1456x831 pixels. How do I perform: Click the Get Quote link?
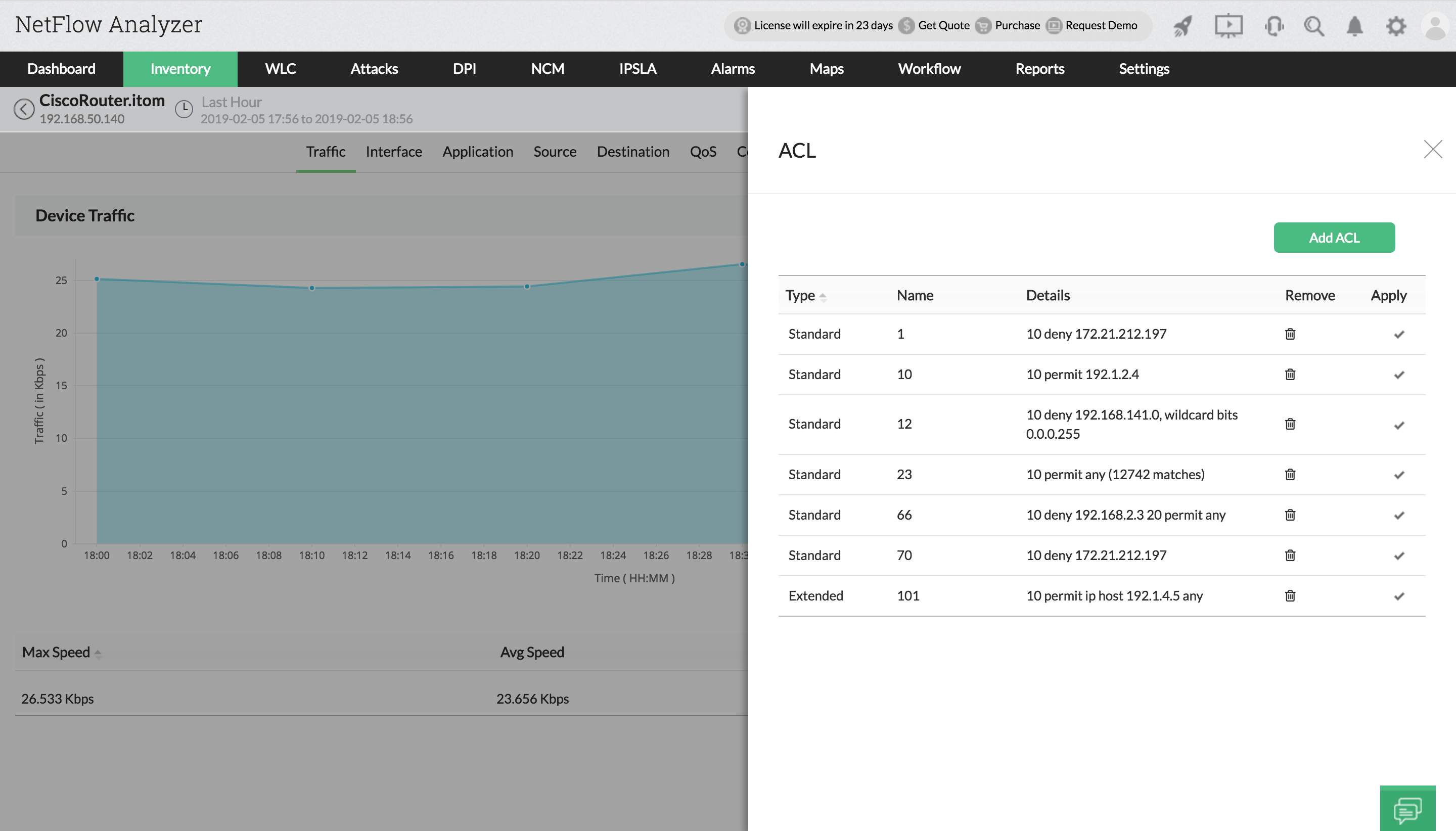tap(943, 26)
